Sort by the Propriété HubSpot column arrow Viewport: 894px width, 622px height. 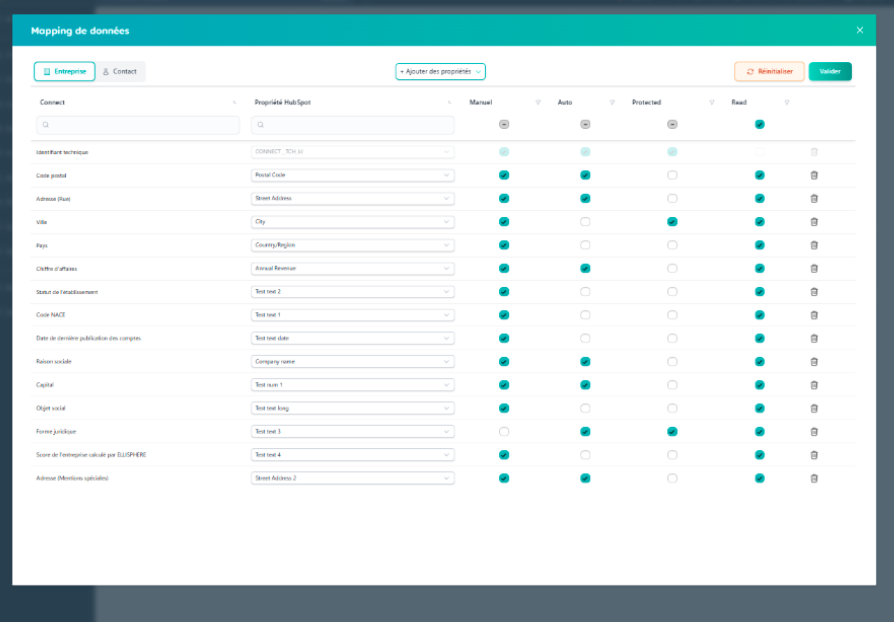pyautogui.click(x=447, y=102)
